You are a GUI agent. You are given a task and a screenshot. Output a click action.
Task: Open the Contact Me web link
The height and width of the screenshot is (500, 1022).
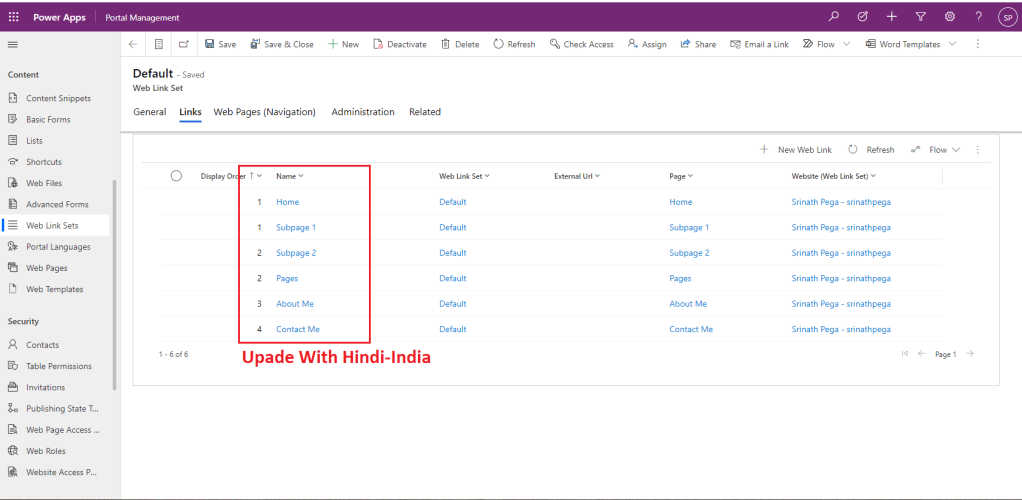pyautogui.click(x=298, y=329)
